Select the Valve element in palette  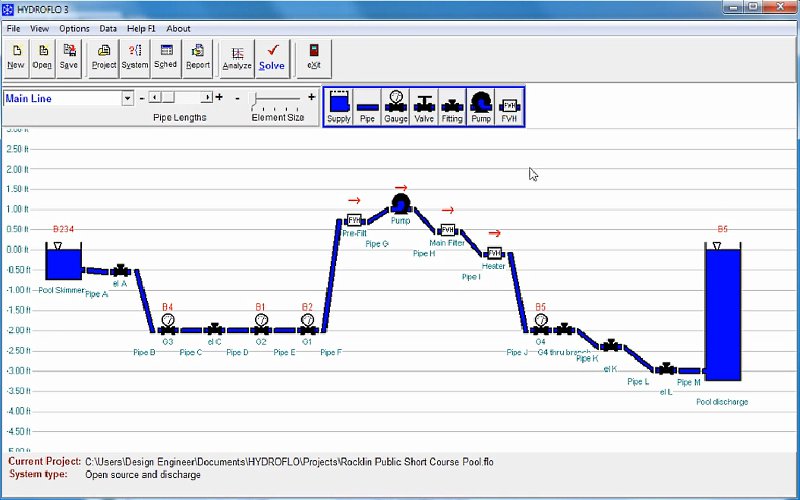(x=424, y=107)
